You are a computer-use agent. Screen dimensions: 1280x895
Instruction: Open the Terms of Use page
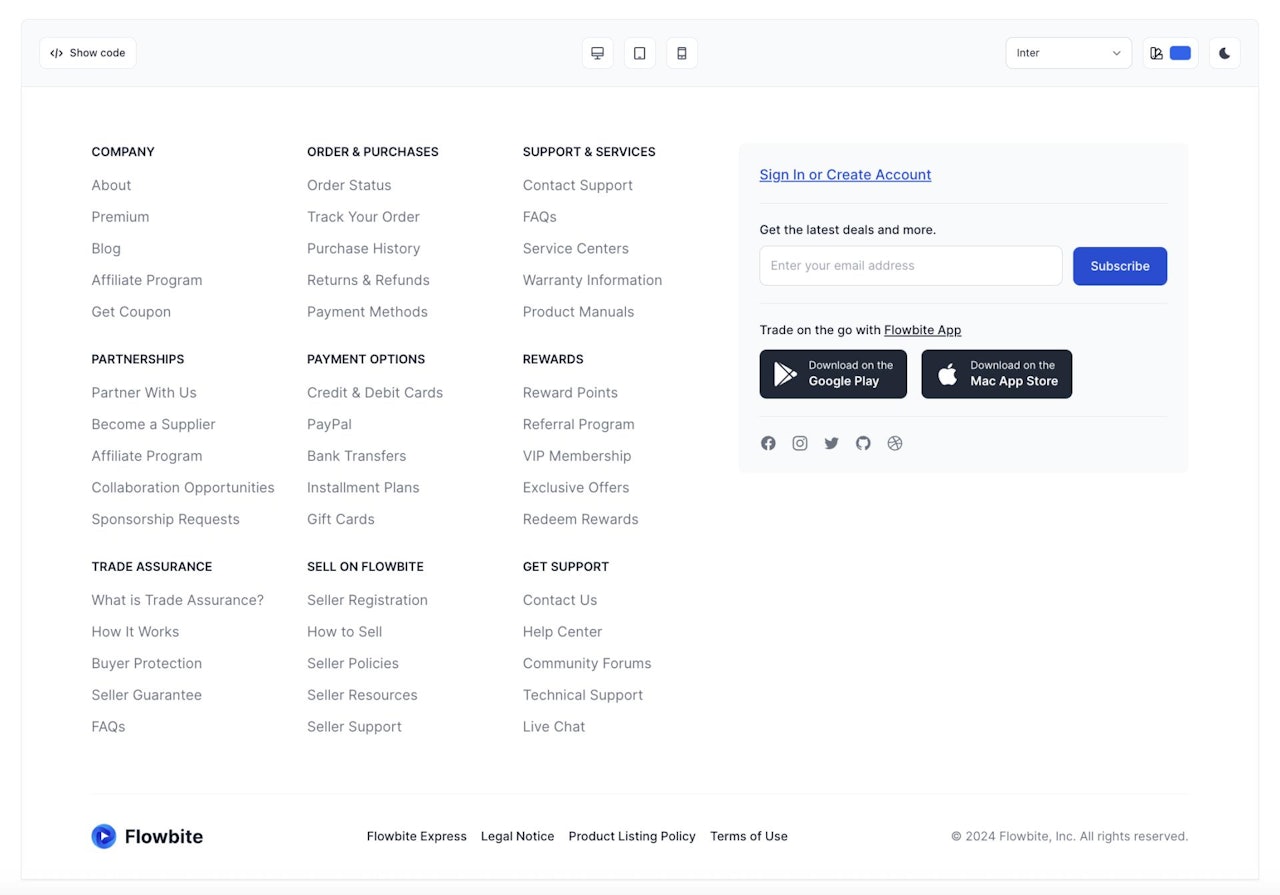click(748, 836)
